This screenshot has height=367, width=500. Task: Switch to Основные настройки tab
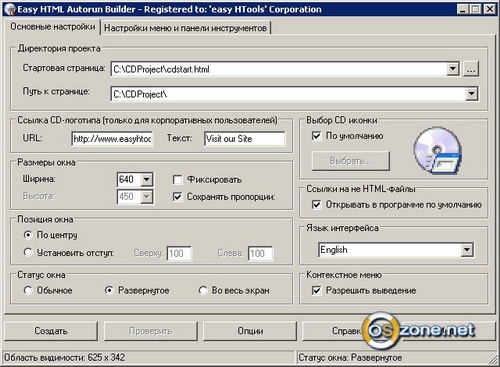[53, 27]
